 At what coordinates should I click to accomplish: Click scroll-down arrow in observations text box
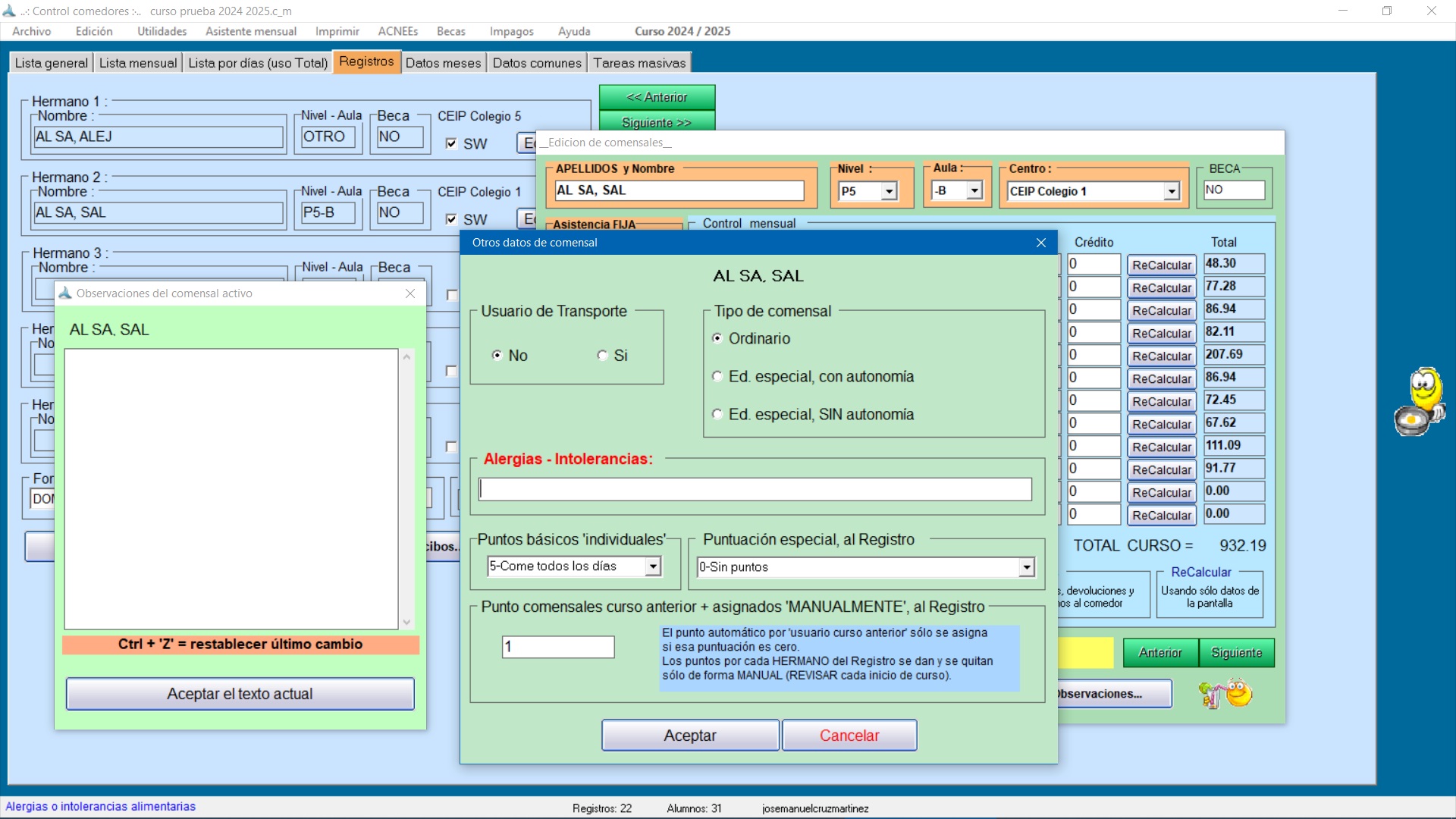pyautogui.click(x=407, y=622)
